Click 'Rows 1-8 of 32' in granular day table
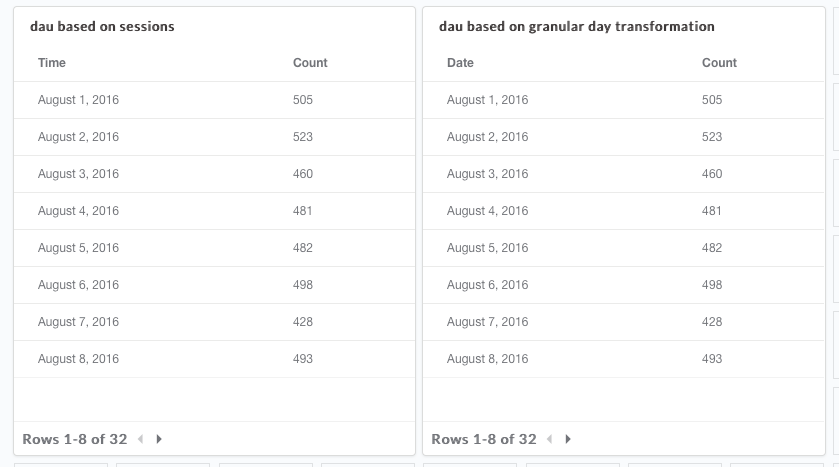 (484, 439)
